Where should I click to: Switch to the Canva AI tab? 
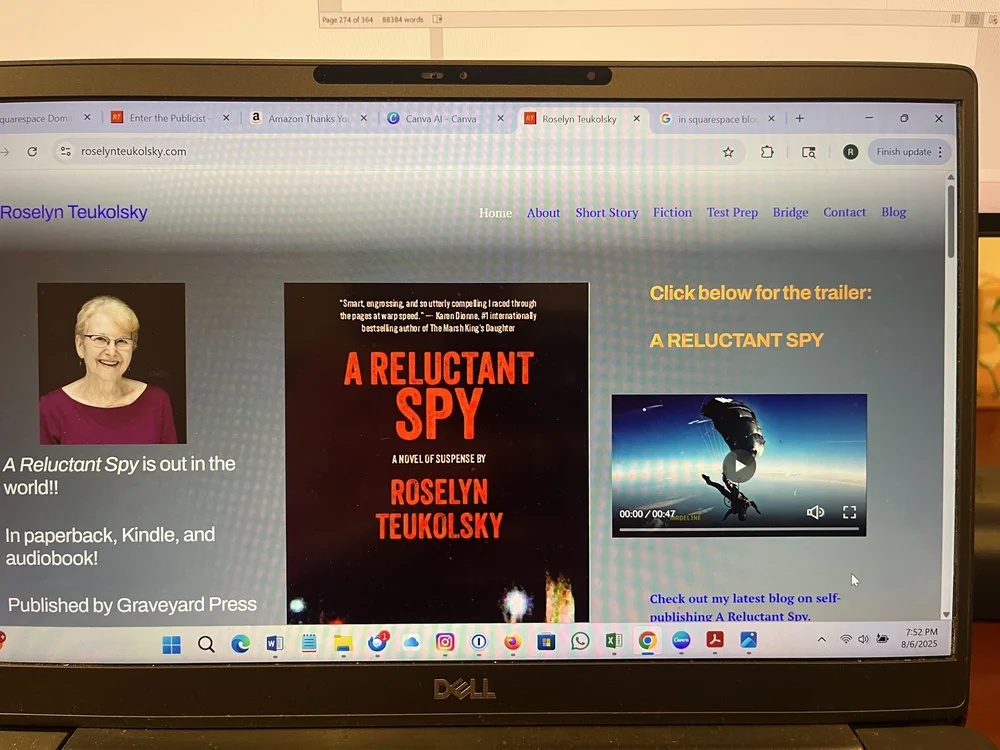pyautogui.click(x=441, y=119)
